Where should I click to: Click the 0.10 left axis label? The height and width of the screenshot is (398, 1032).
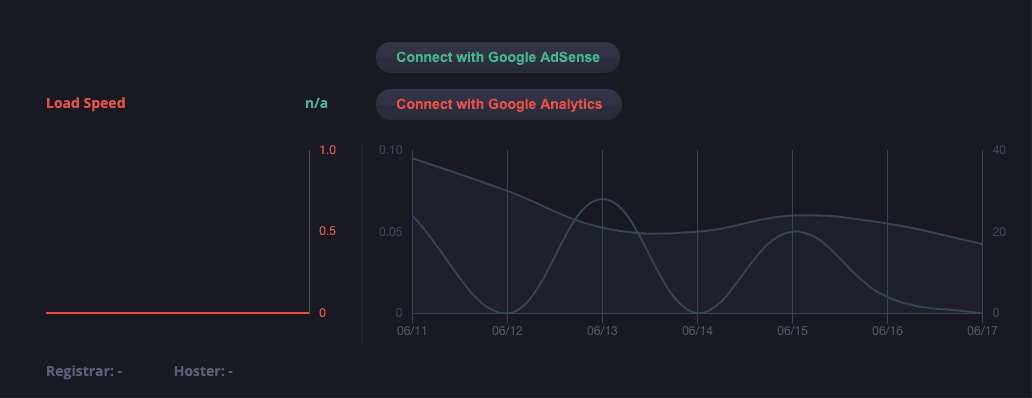point(391,150)
